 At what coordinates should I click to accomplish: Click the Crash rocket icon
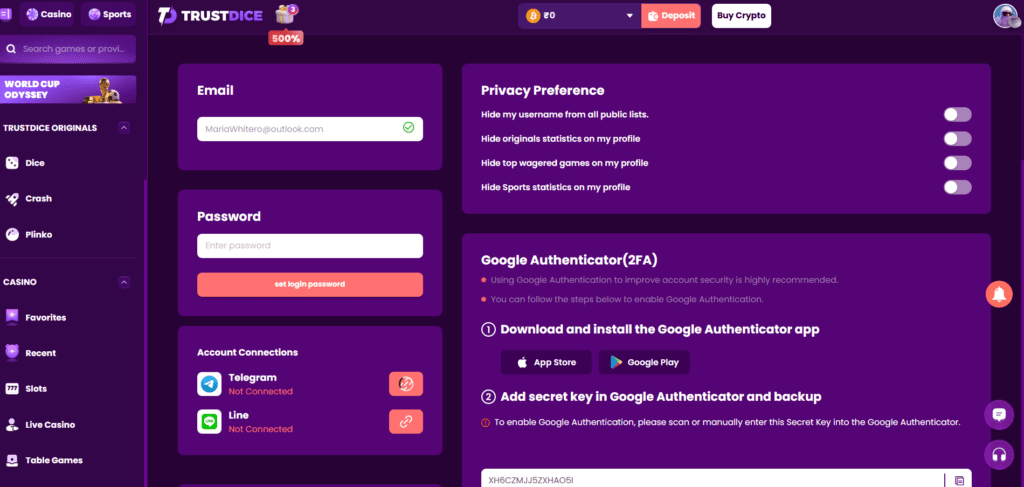click(12, 199)
